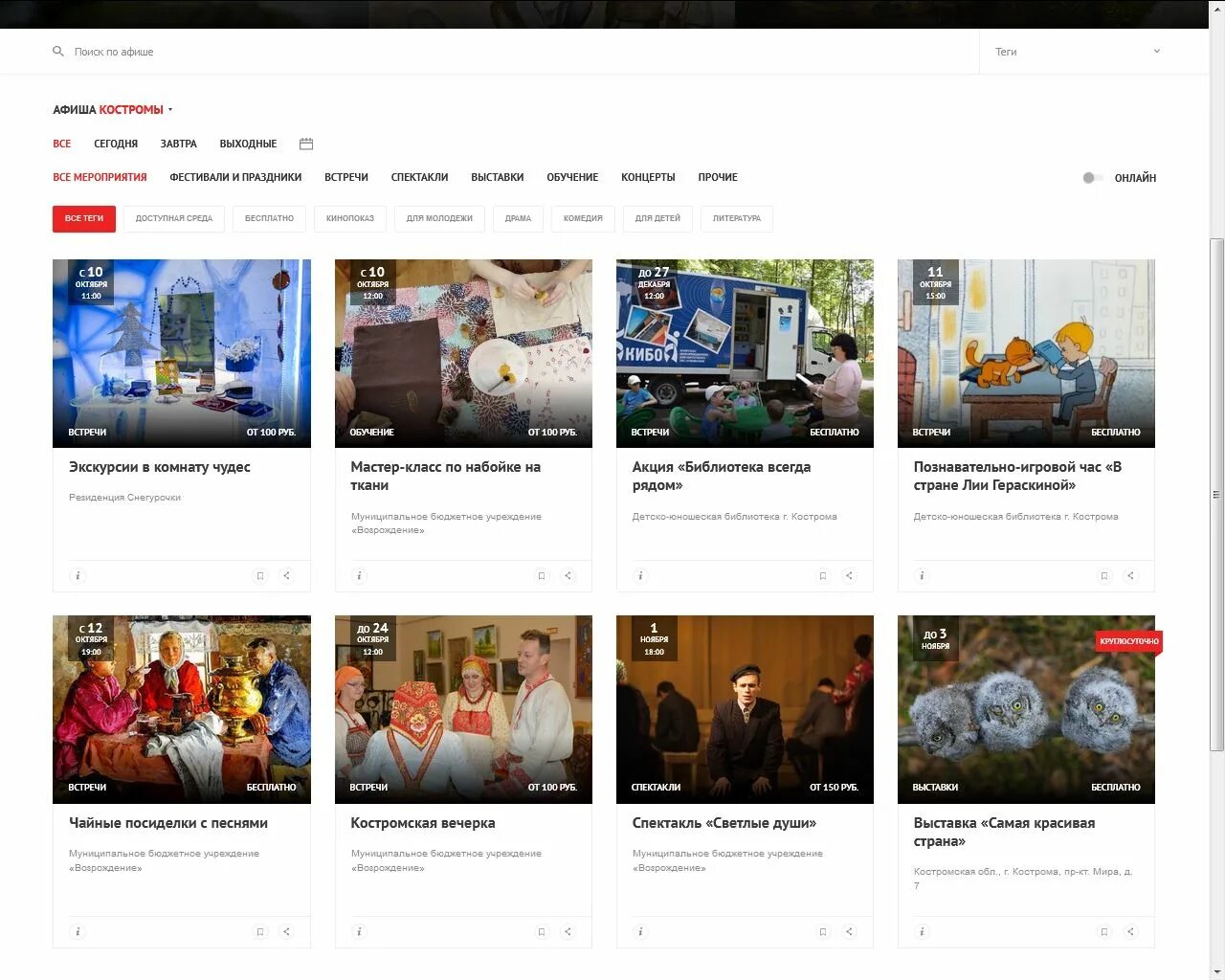1225x980 pixels.
Task: Open Спектакль «Светлые души» title link
Action: (x=724, y=823)
